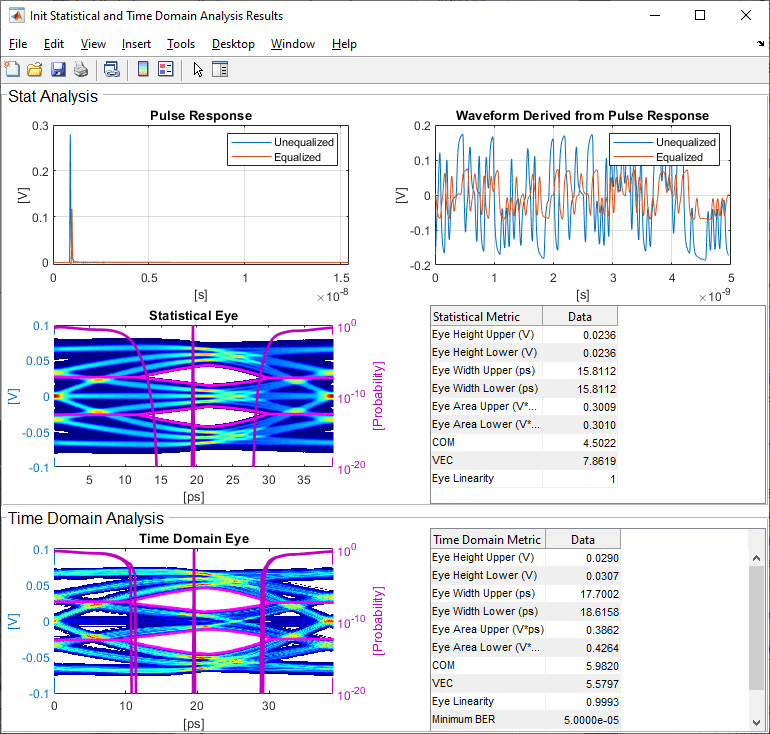Click the Pulse Response plot legend
Viewport: 770px width, 734px height.
[282, 149]
